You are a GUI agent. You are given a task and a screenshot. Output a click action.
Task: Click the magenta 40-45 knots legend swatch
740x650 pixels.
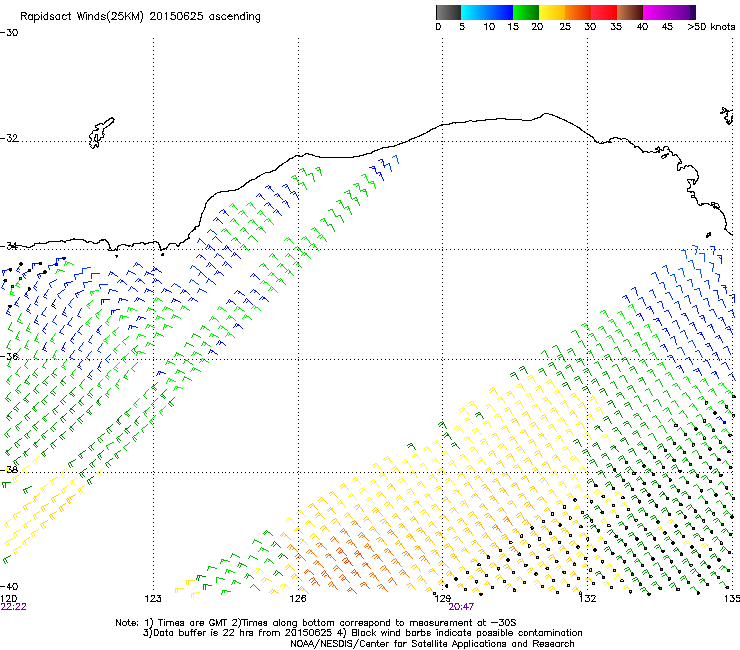(656, 12)
